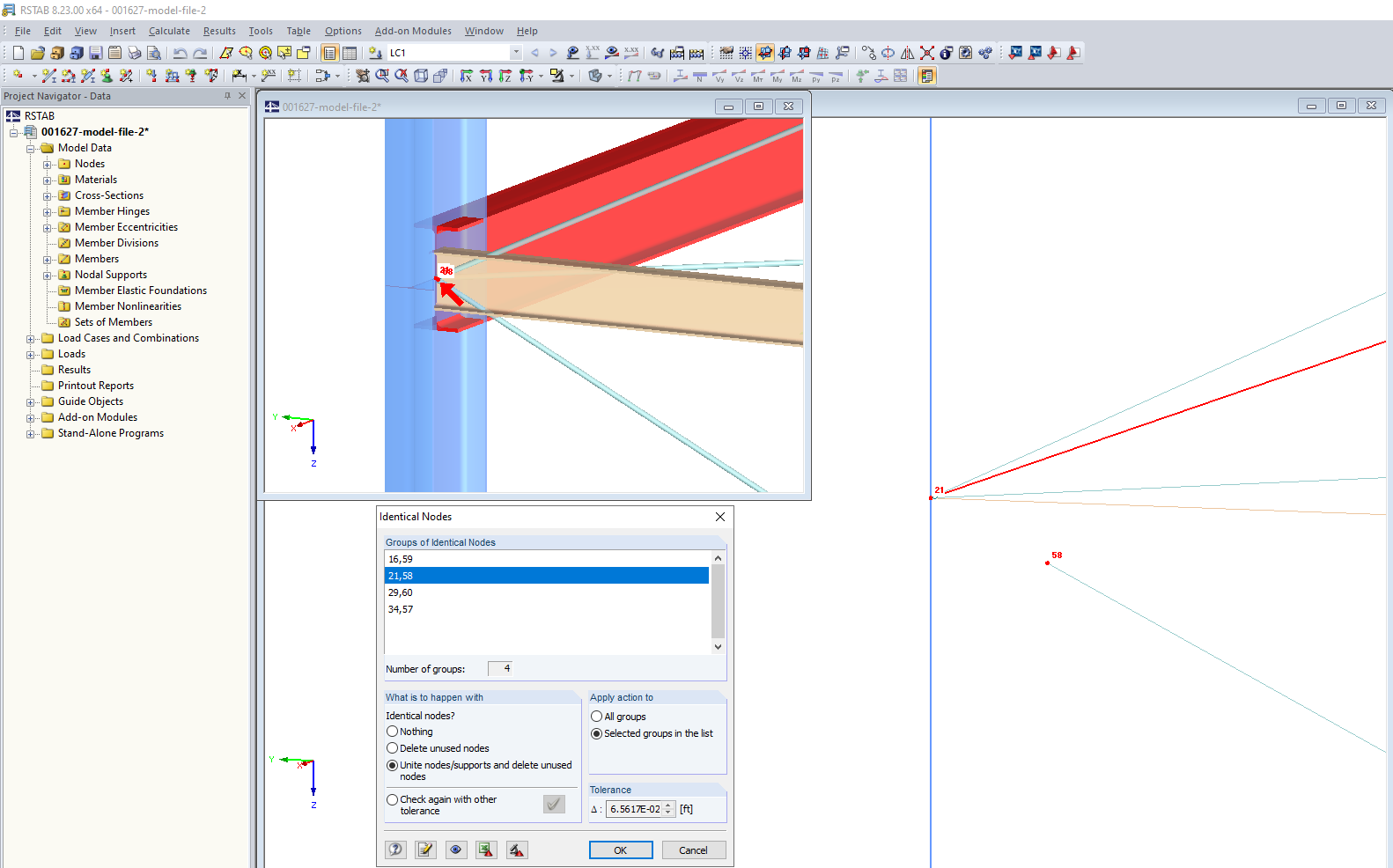This screenshot has height=868, width=1393.
Task: Choose All groups radio button
Action: click(597, 717)
